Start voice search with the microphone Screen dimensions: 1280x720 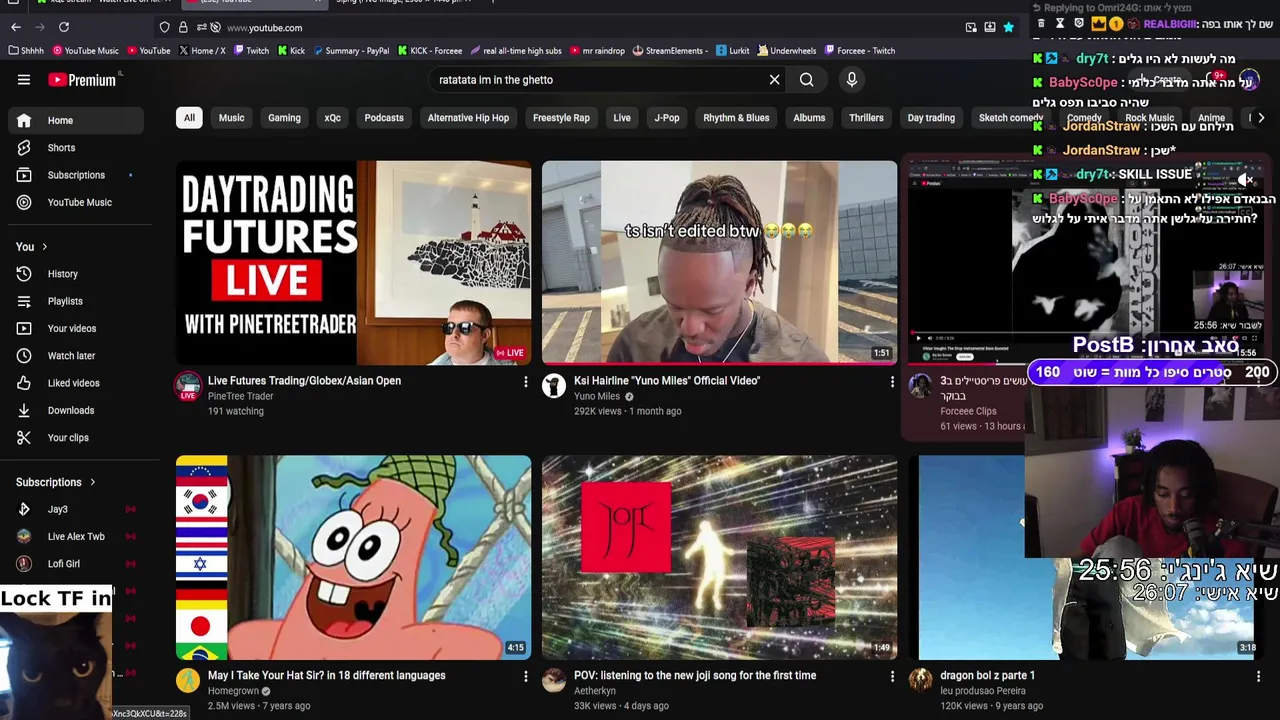pos(852,80)
